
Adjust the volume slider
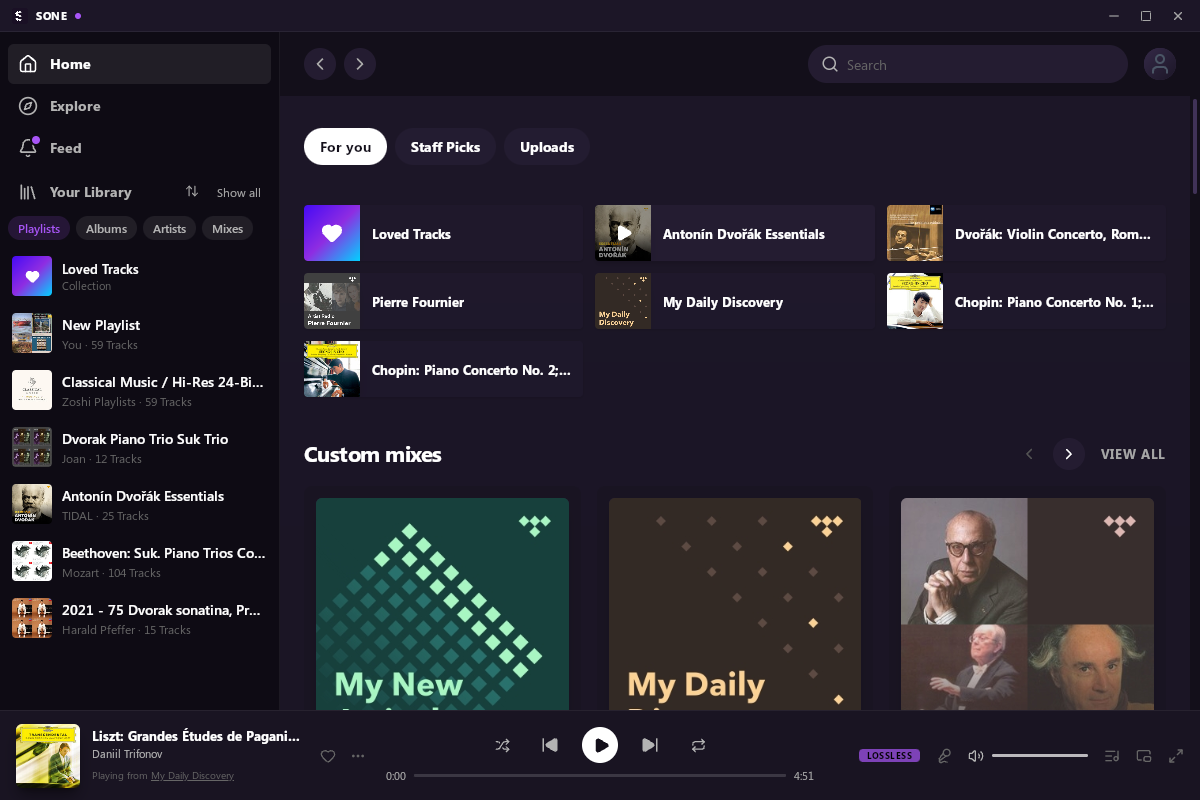(x=1040, y=756)
